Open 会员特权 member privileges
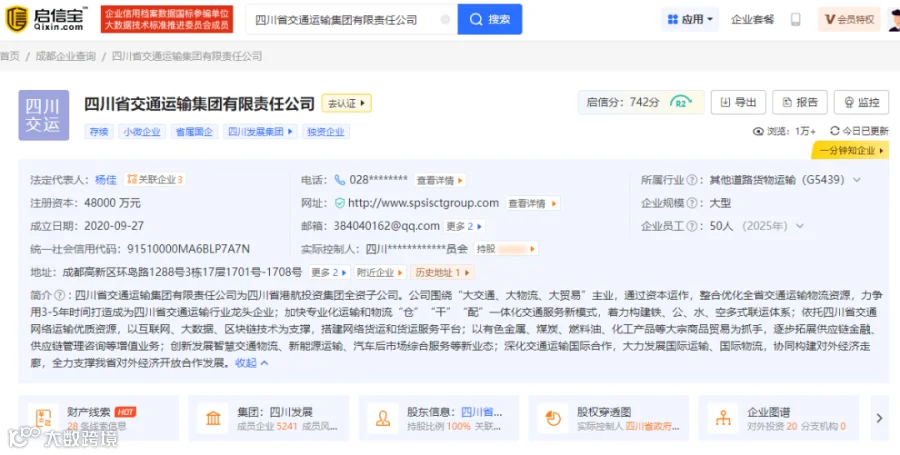This screenshot has width=900, height=455. 849,20
